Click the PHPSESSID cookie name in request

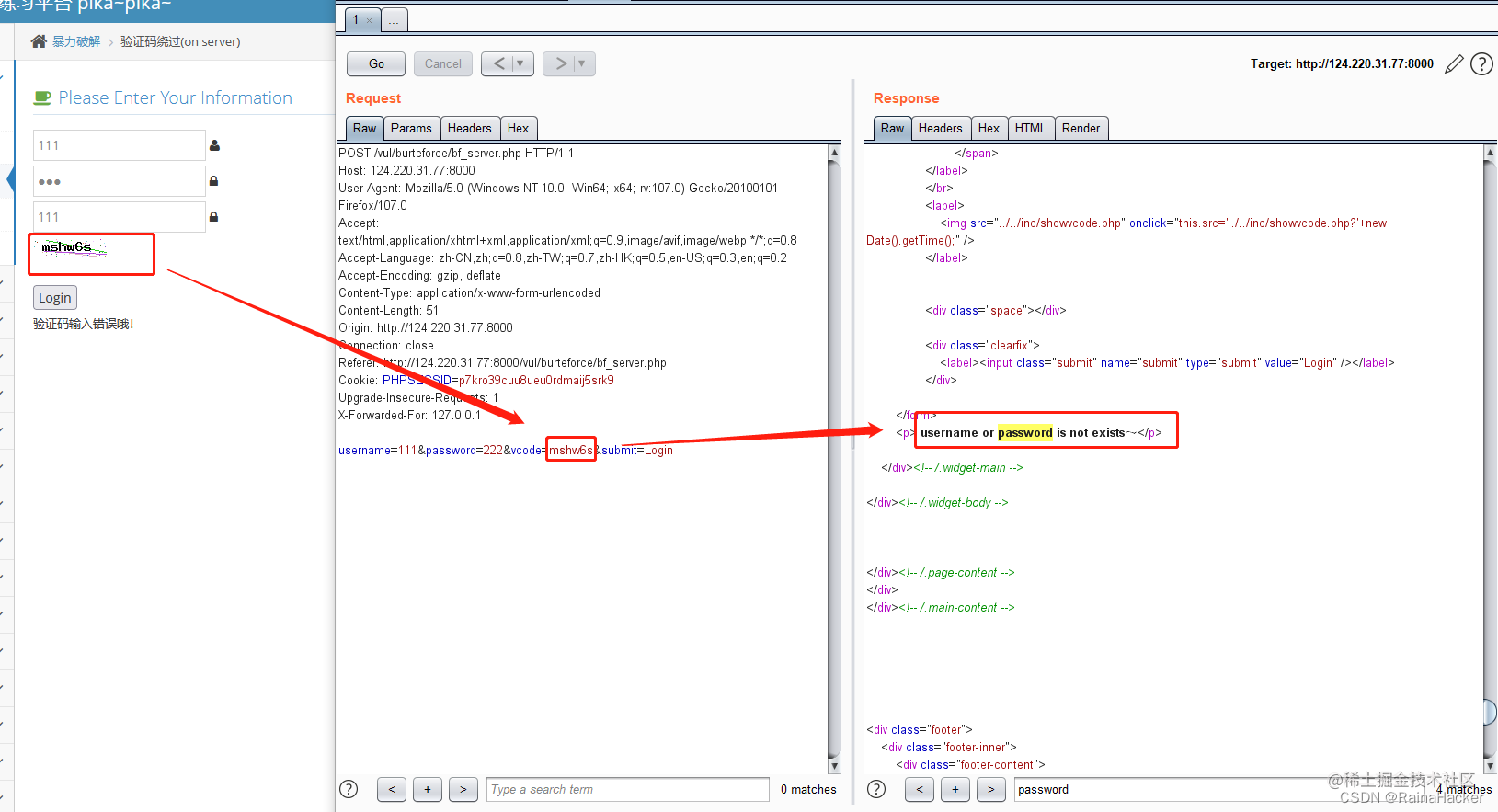point(417,380)
